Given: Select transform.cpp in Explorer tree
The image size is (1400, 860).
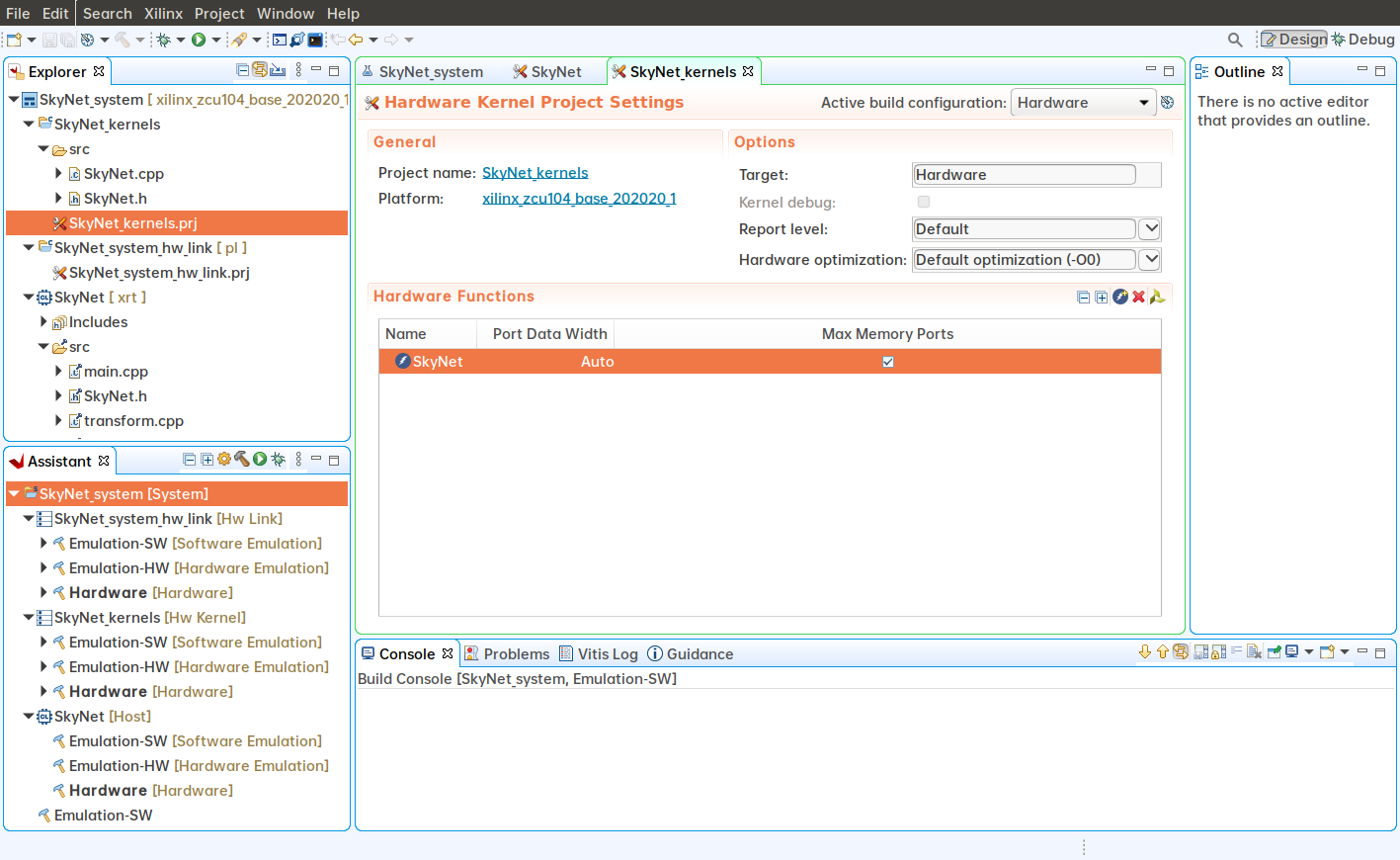Looking at the screenshot, I should click(133, 421).
